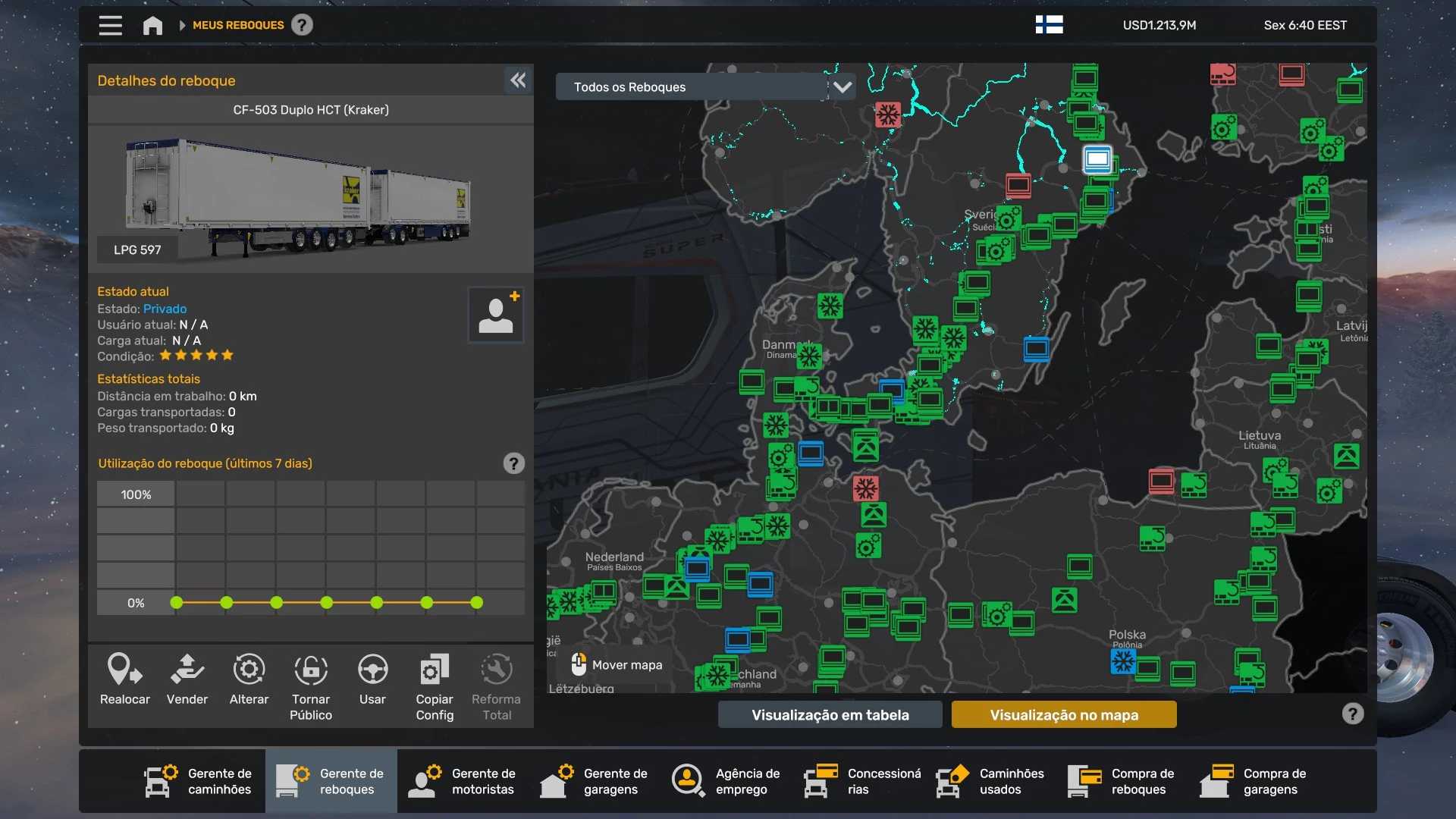Open the hamburger main menu

(111, 25)
